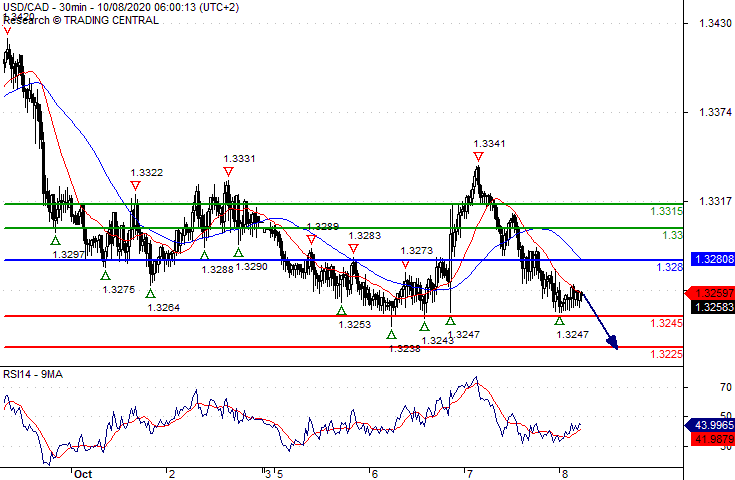Click the red down-triangle above the 1.3341 high

click(478, 157)
